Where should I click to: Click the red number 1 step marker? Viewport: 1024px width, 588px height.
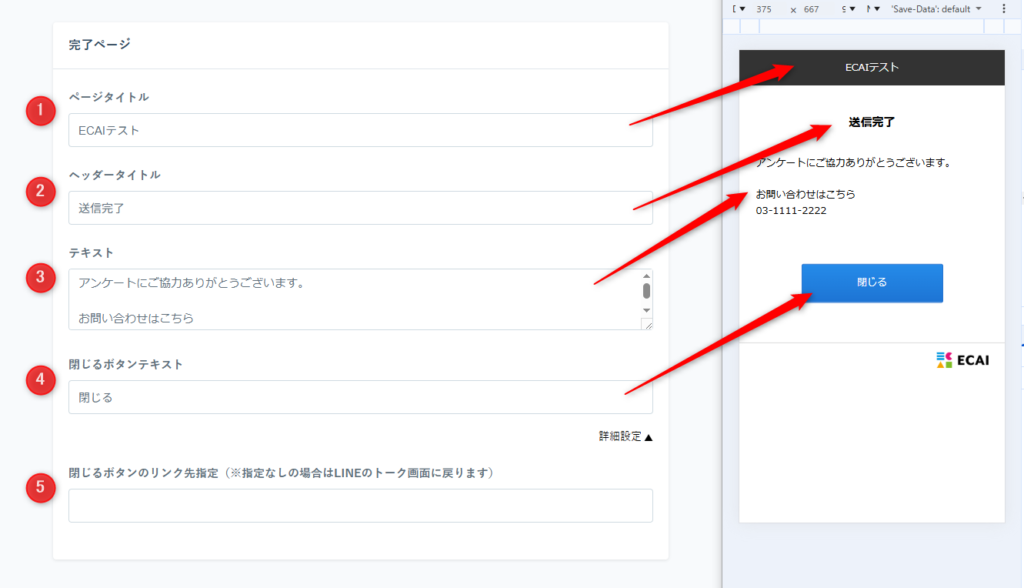(x=40, y=111)
